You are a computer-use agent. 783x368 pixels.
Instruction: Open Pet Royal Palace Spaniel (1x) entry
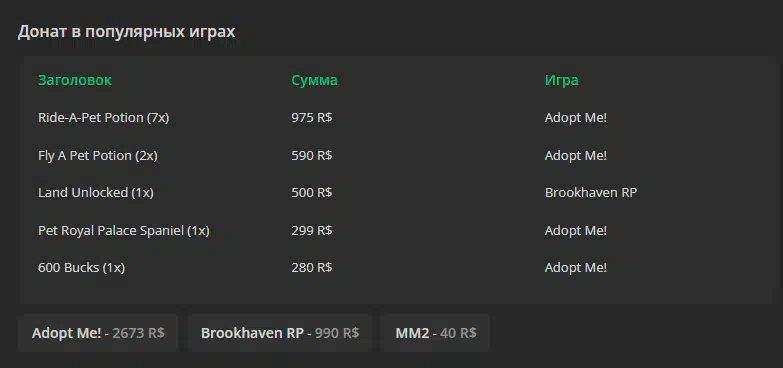click(x=124, y=231)
